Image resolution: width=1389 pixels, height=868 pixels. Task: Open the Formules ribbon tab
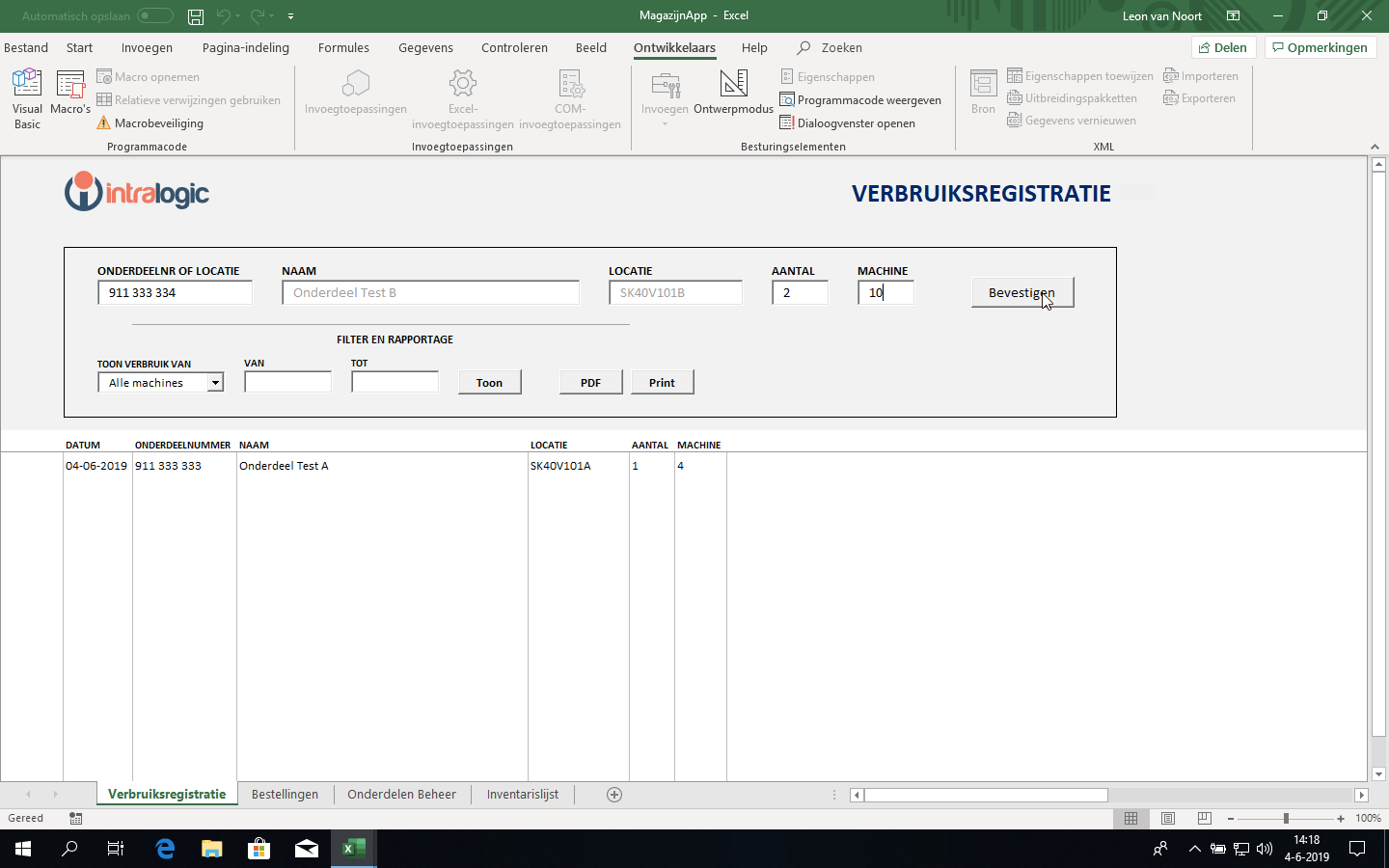(x=343, y=47)
